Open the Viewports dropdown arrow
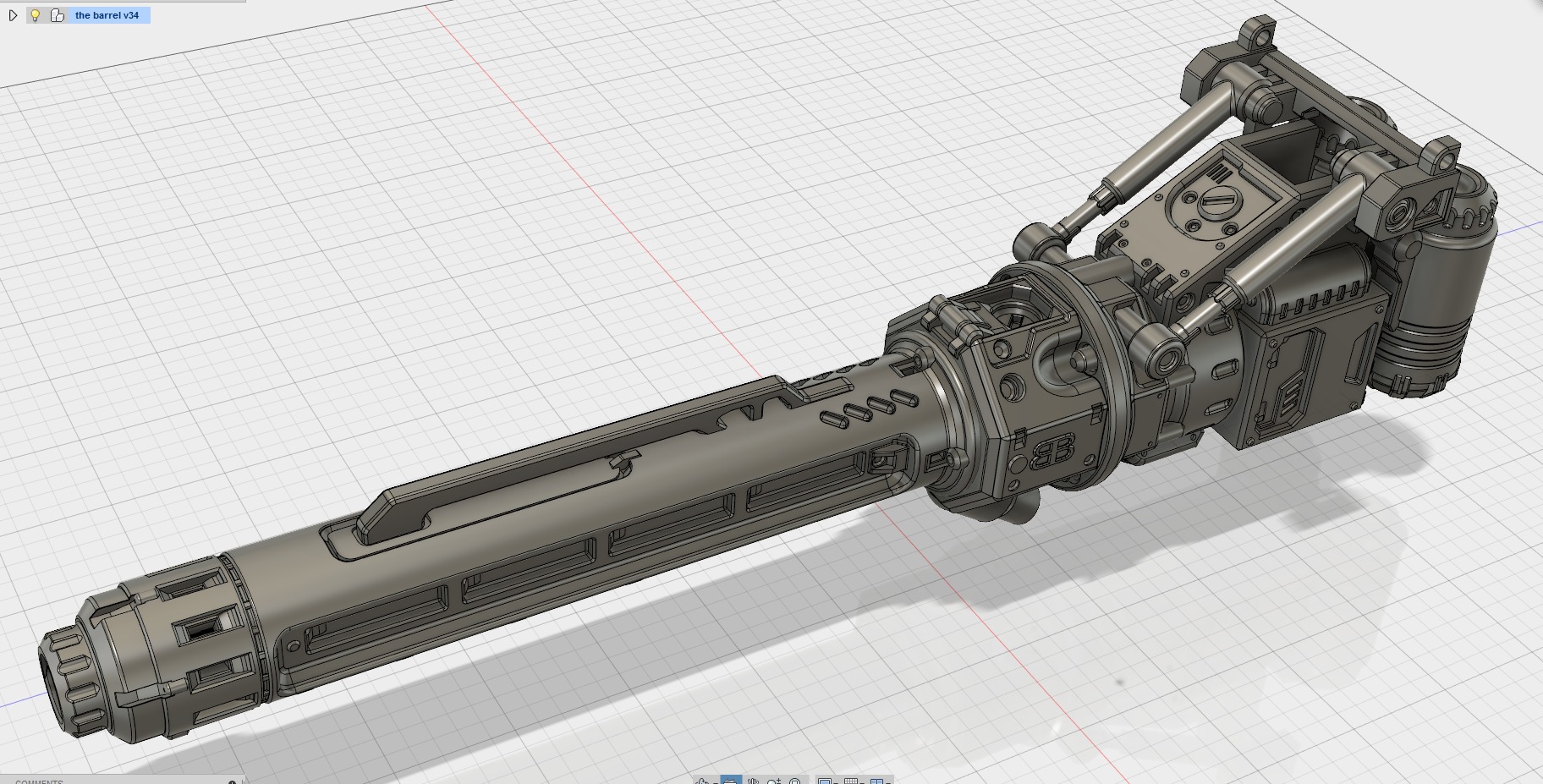Screen dimensions: 1543x784 (x=888, y=782)
